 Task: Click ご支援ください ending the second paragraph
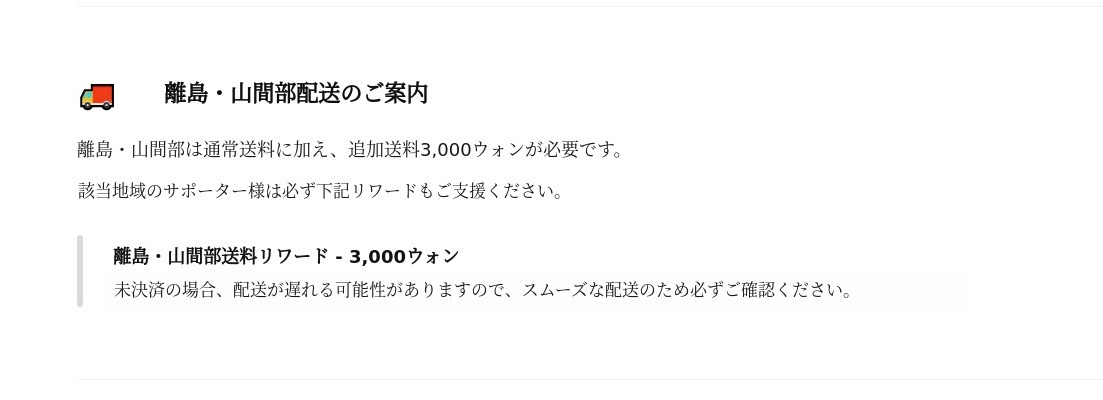click(x=495, y=191)
